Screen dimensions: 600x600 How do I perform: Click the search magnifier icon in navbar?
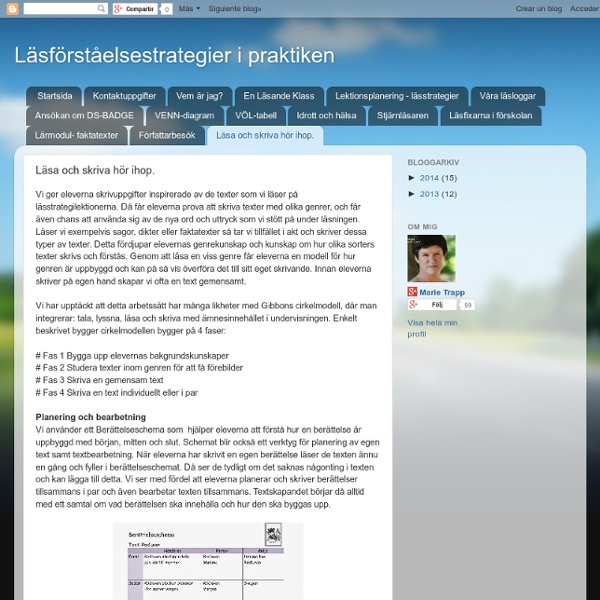(101, 8)
